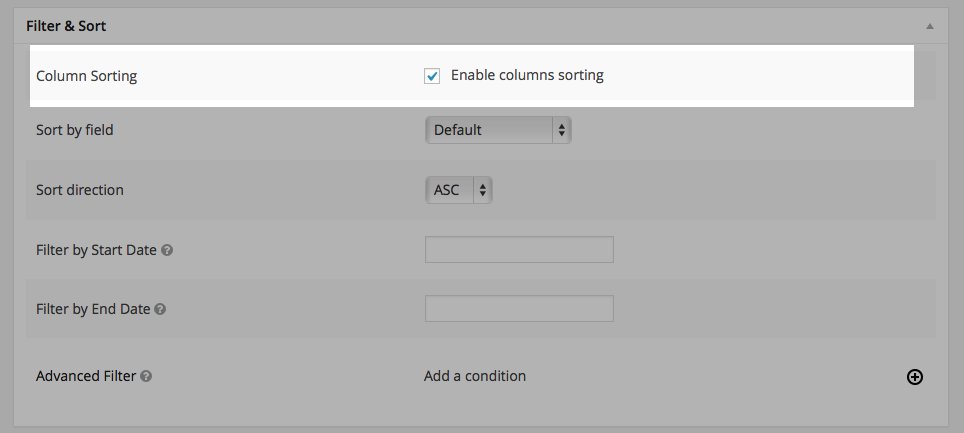Click the "Enable columns sorting" checkbox label
The width and height of the screenshot is (964, 433).
[527, 75]
